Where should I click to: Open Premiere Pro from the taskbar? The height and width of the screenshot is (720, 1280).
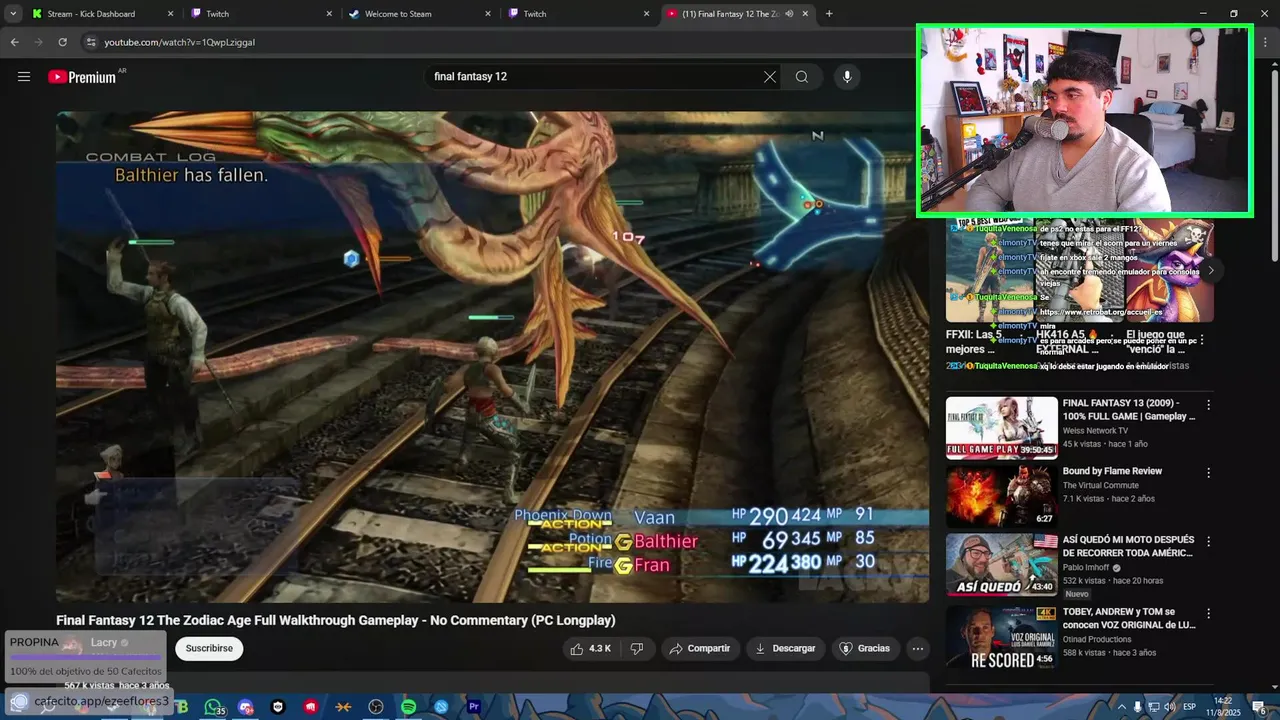click(x=474, y=707)
